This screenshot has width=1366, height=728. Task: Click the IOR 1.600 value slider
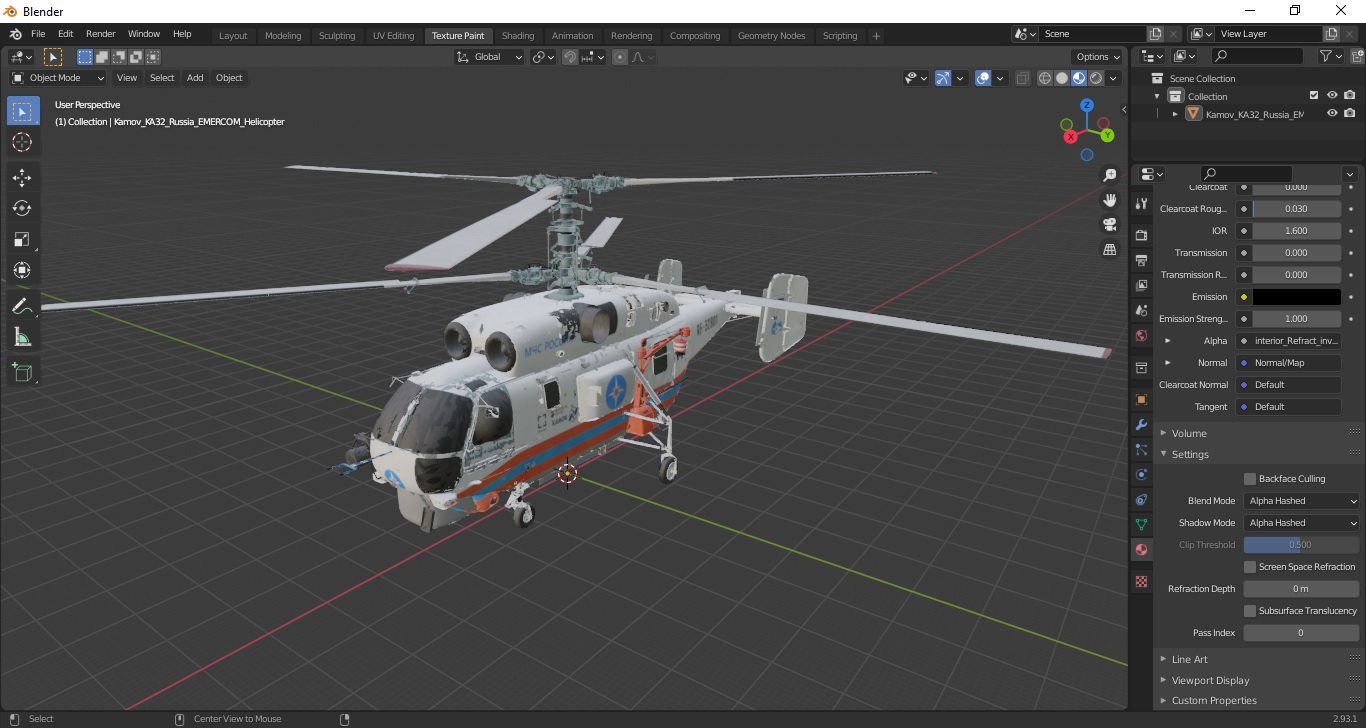tap(1297, 231)
